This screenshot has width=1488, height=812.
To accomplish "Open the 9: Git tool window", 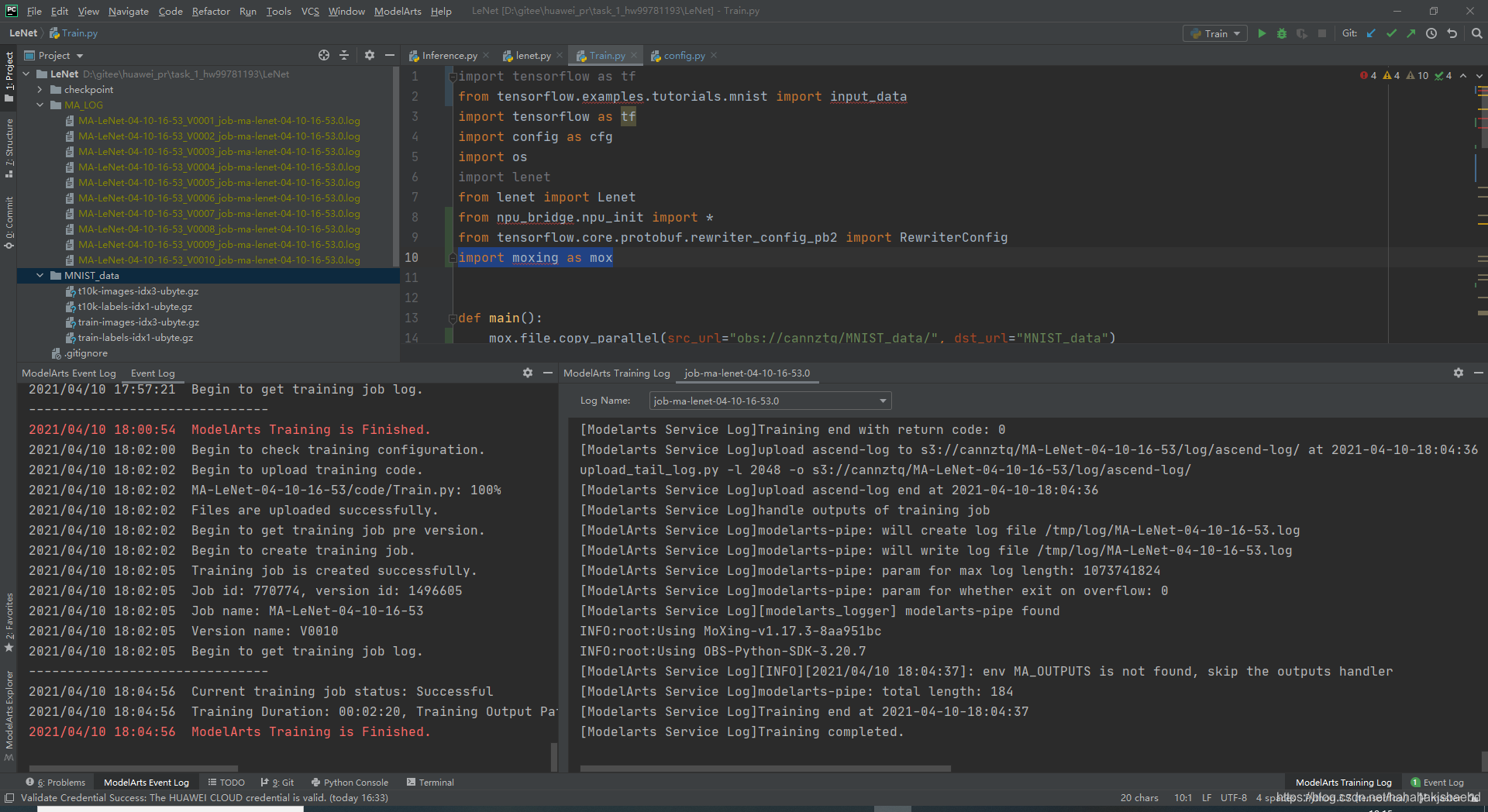I will point(277,783).
